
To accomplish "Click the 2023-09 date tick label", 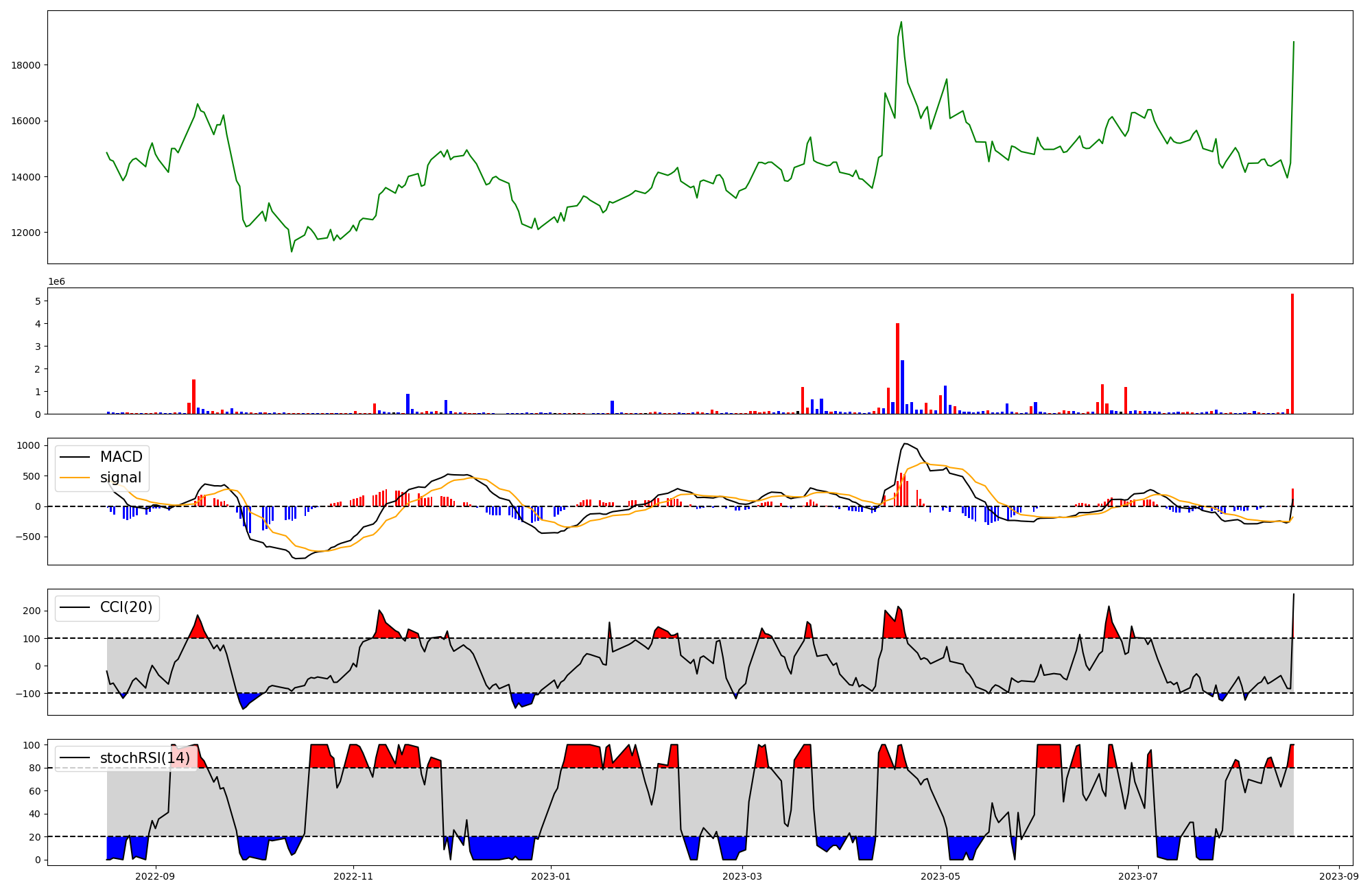I will pyautogui.click(x=1338, y=876).
